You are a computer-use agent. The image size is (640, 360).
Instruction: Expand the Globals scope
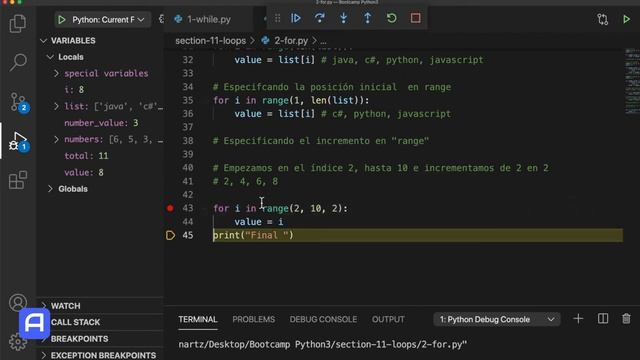coord(50,189)
